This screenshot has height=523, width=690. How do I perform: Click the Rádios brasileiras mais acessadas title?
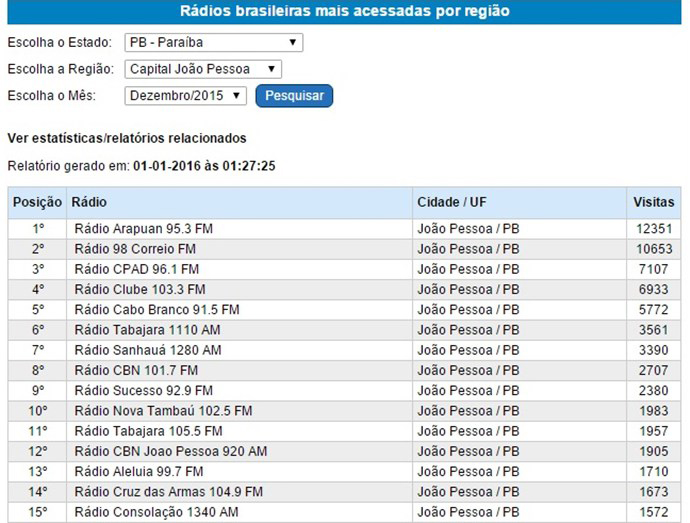point(345,11)
